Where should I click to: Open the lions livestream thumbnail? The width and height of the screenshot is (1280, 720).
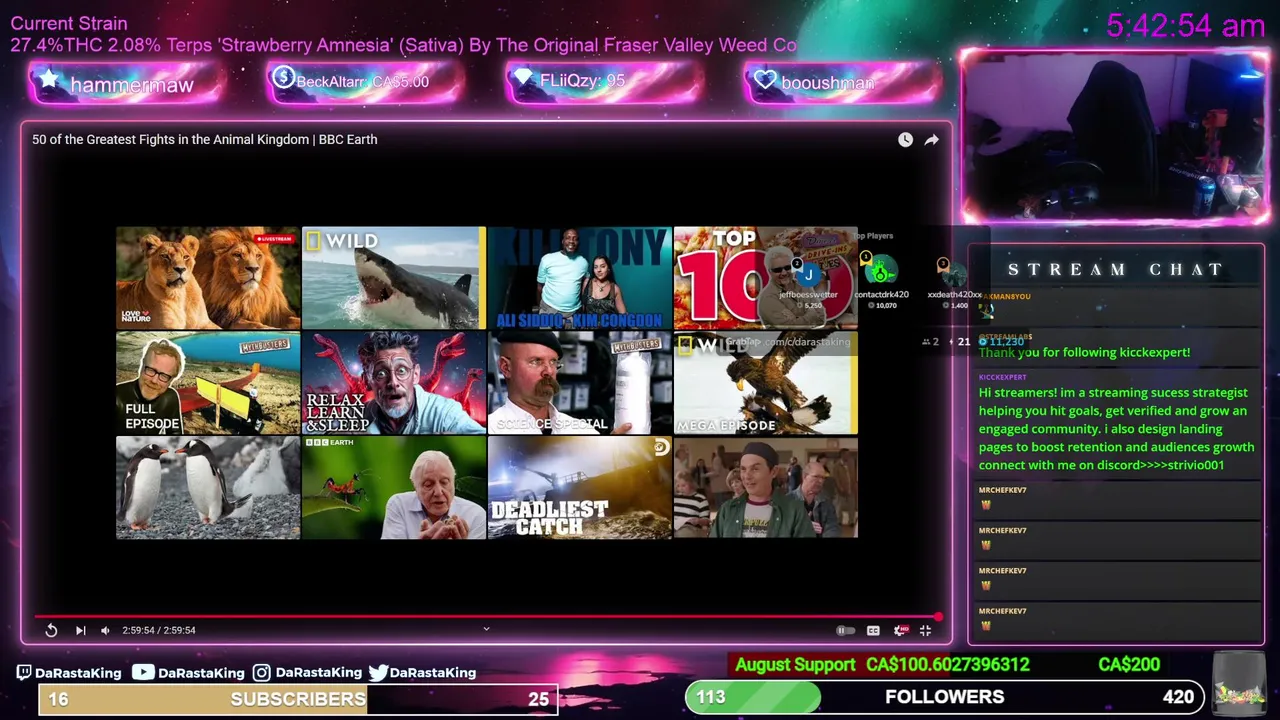pos(208,278)
